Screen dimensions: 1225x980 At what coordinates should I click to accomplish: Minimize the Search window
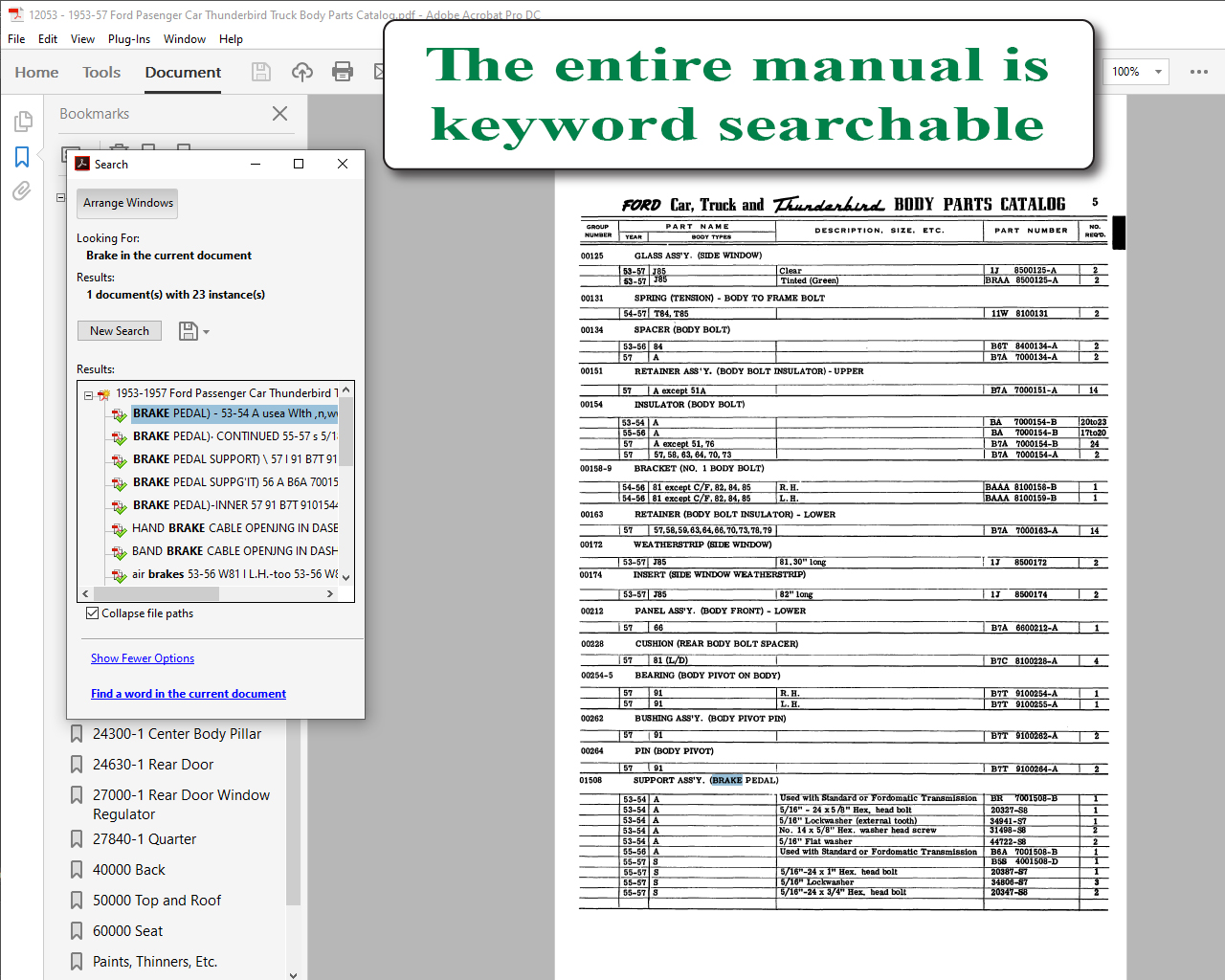(x=256, y=164)
